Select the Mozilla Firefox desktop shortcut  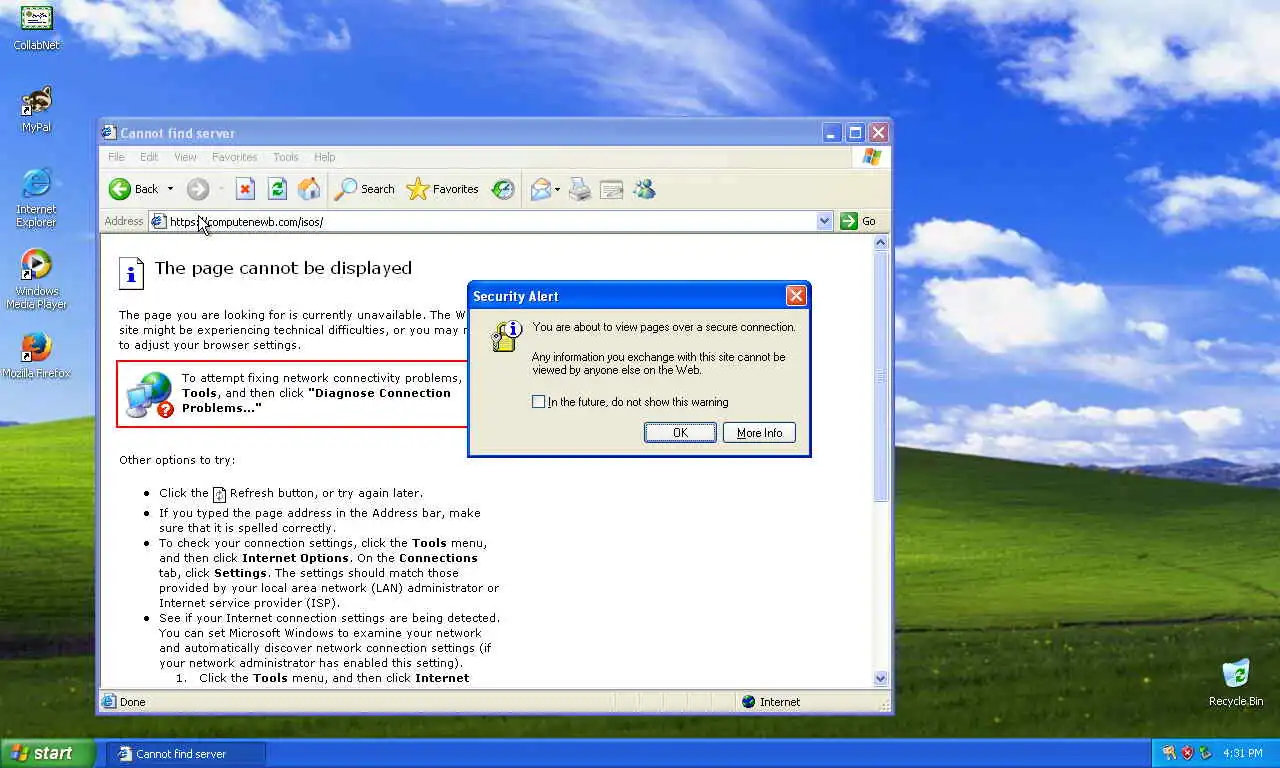tap(36, 356)
